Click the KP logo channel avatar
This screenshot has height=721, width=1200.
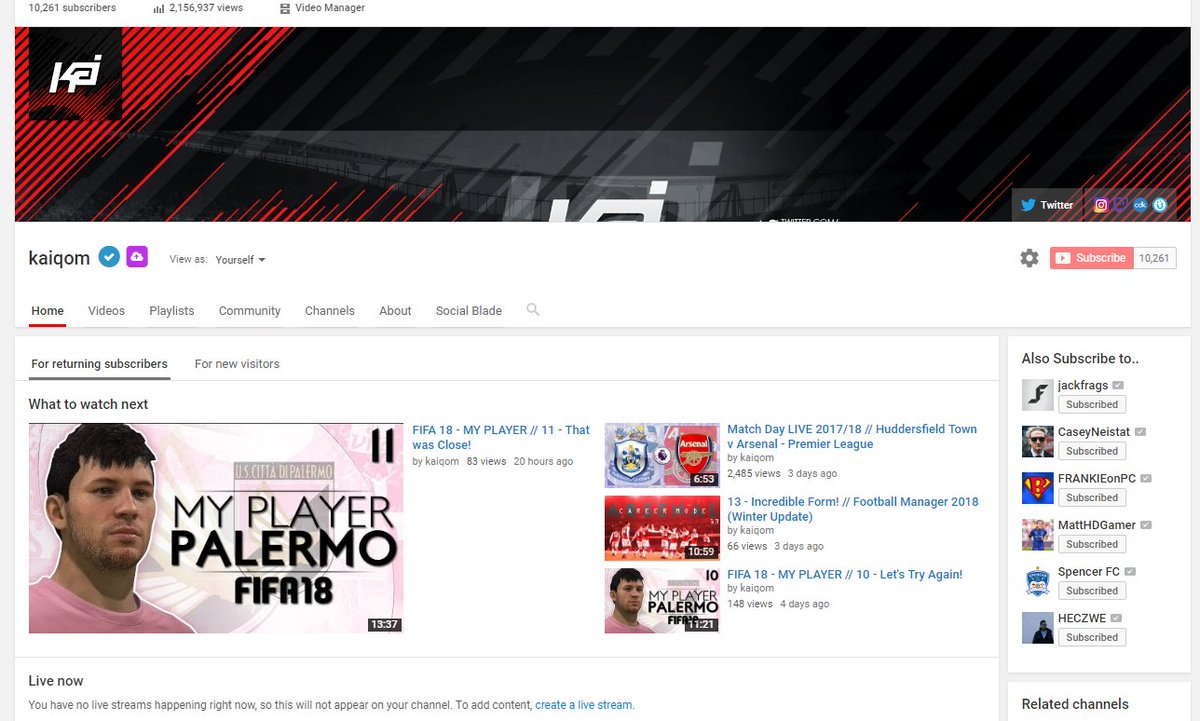pos(76,74)
